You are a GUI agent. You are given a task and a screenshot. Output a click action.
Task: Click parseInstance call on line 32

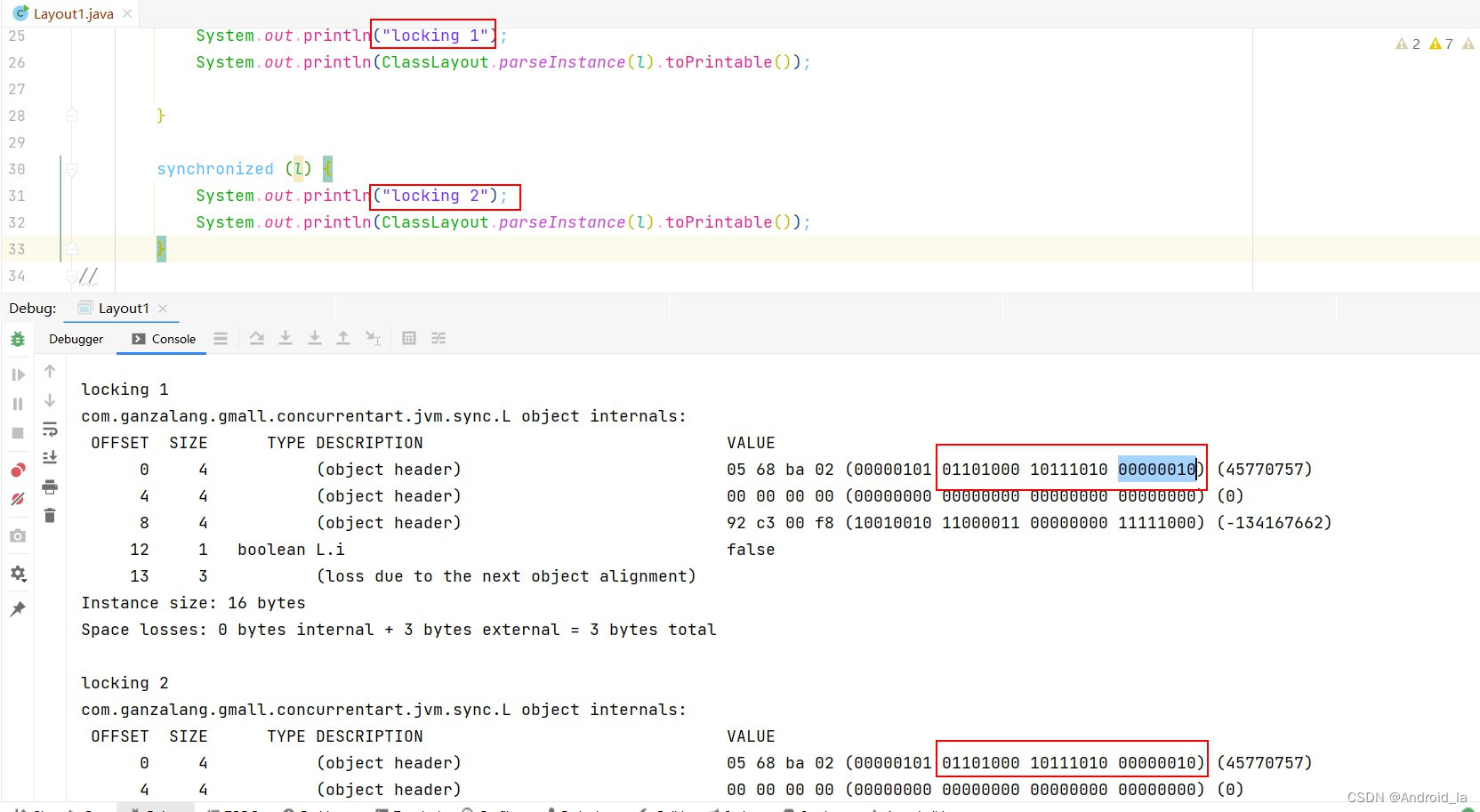coord(562,222)
